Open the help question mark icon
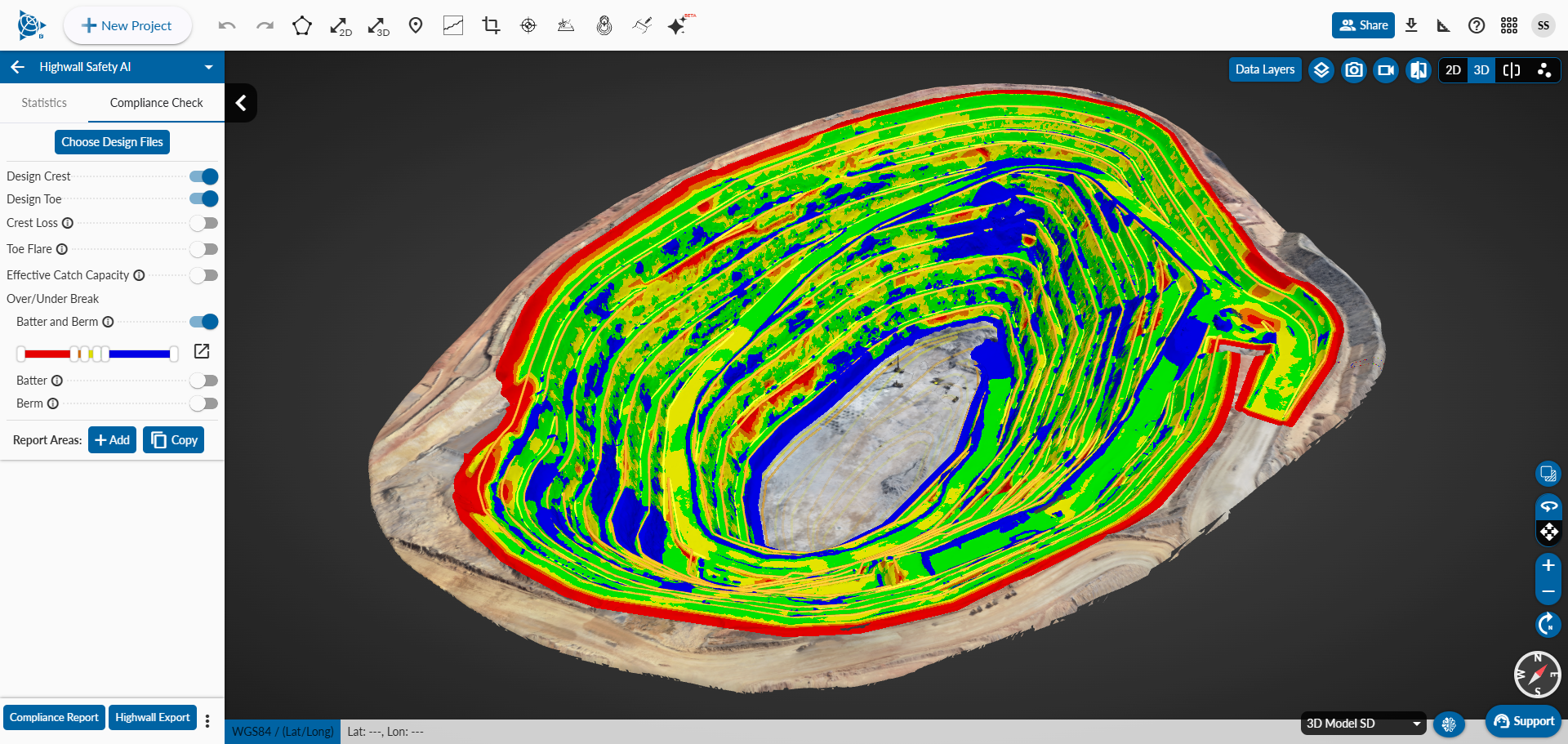Image resolution: width=1568 pixels, height=744 pixels. click(1477, 25)
